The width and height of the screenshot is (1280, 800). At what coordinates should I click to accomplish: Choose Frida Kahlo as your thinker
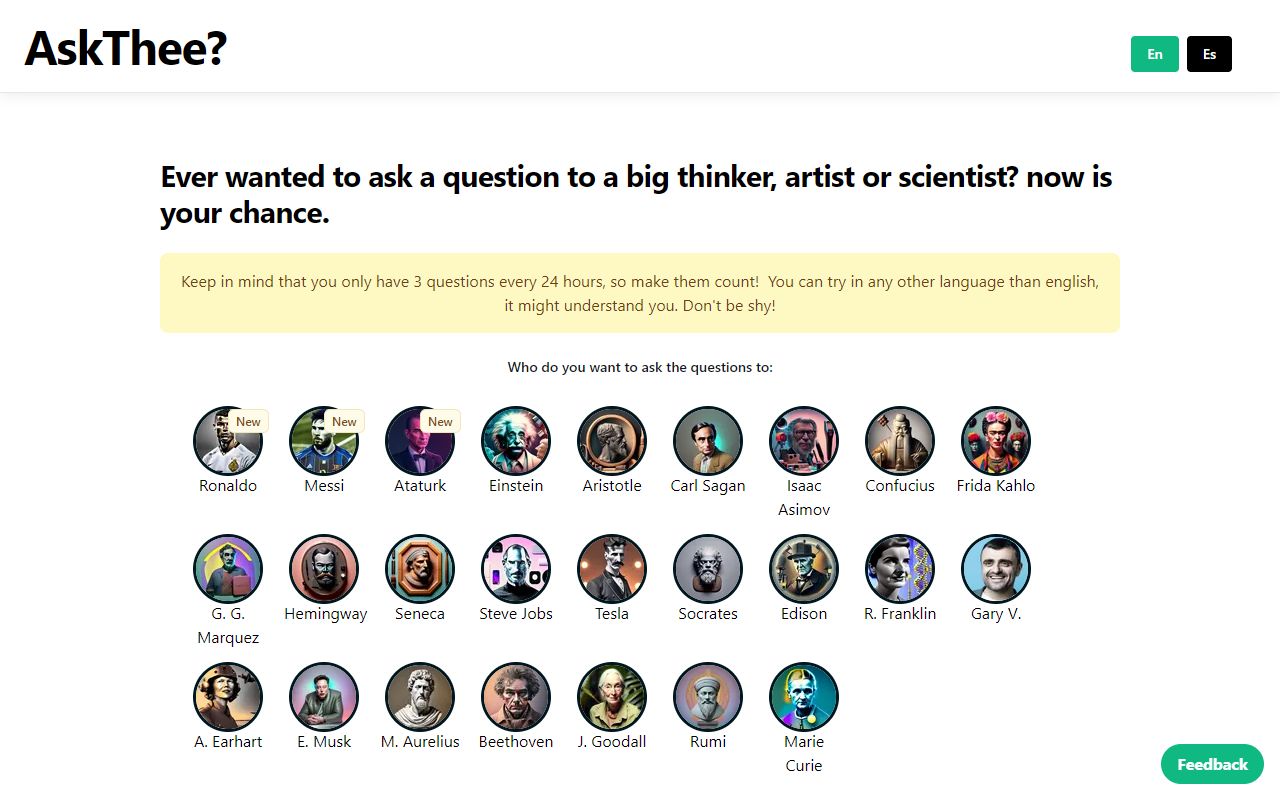click(x=995, y=440)
